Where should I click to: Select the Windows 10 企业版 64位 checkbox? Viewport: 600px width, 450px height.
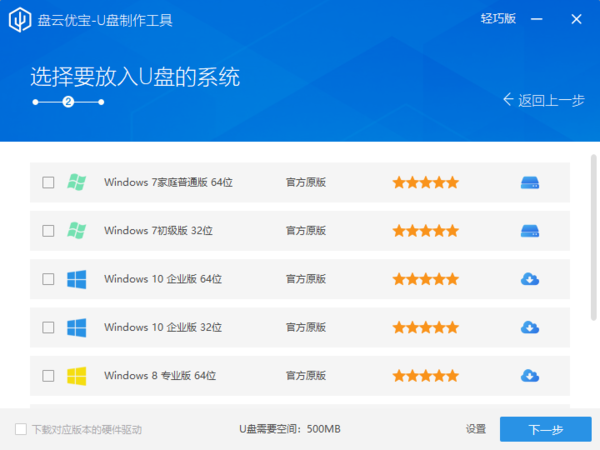pyautogui.click(x=48, y=279)
